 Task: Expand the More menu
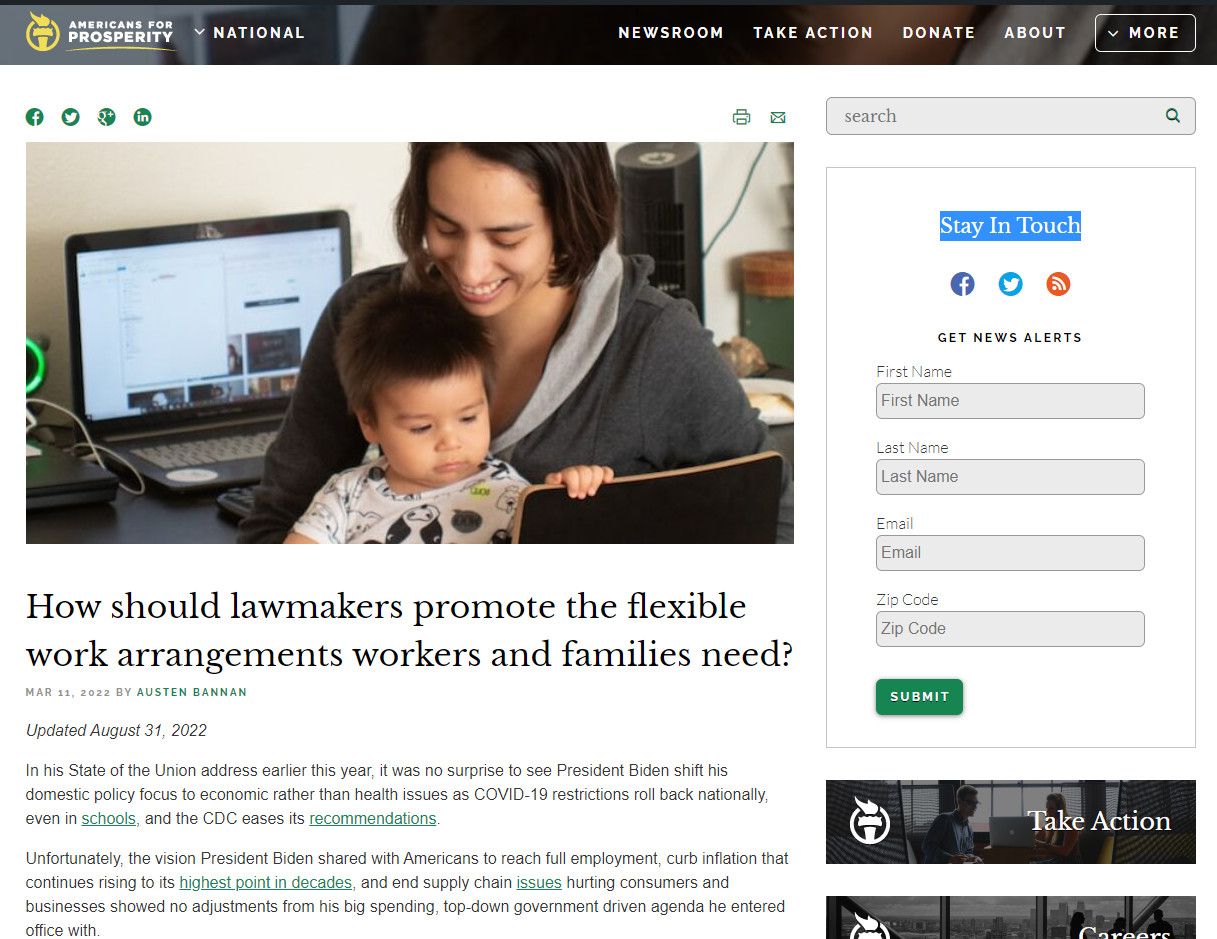tap(1145, 33)
